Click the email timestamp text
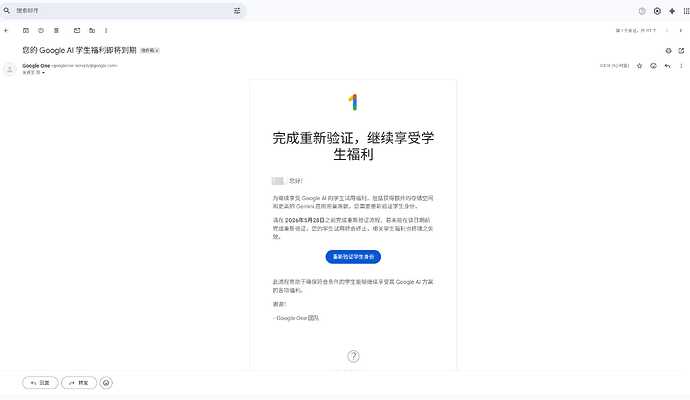The height and width of the screenshot is (400, 690). 614,66
